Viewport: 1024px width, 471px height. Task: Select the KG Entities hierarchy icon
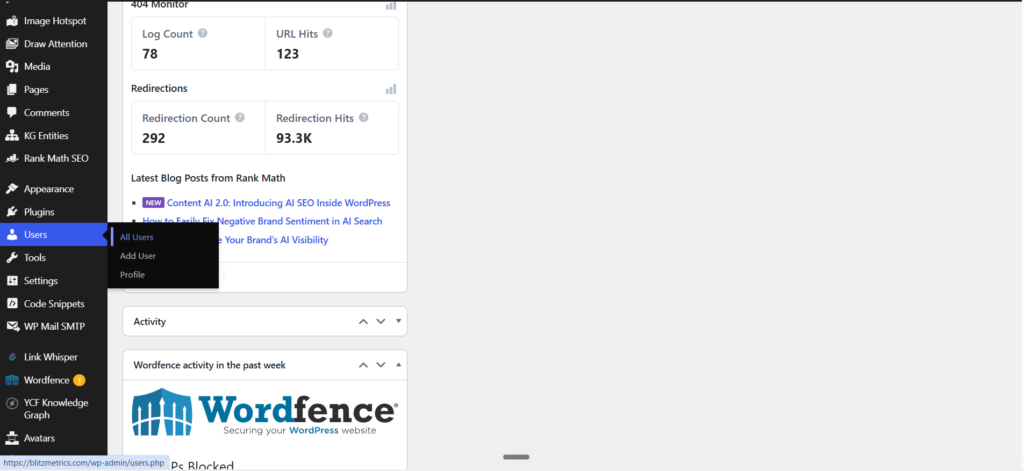pos(12,136)
